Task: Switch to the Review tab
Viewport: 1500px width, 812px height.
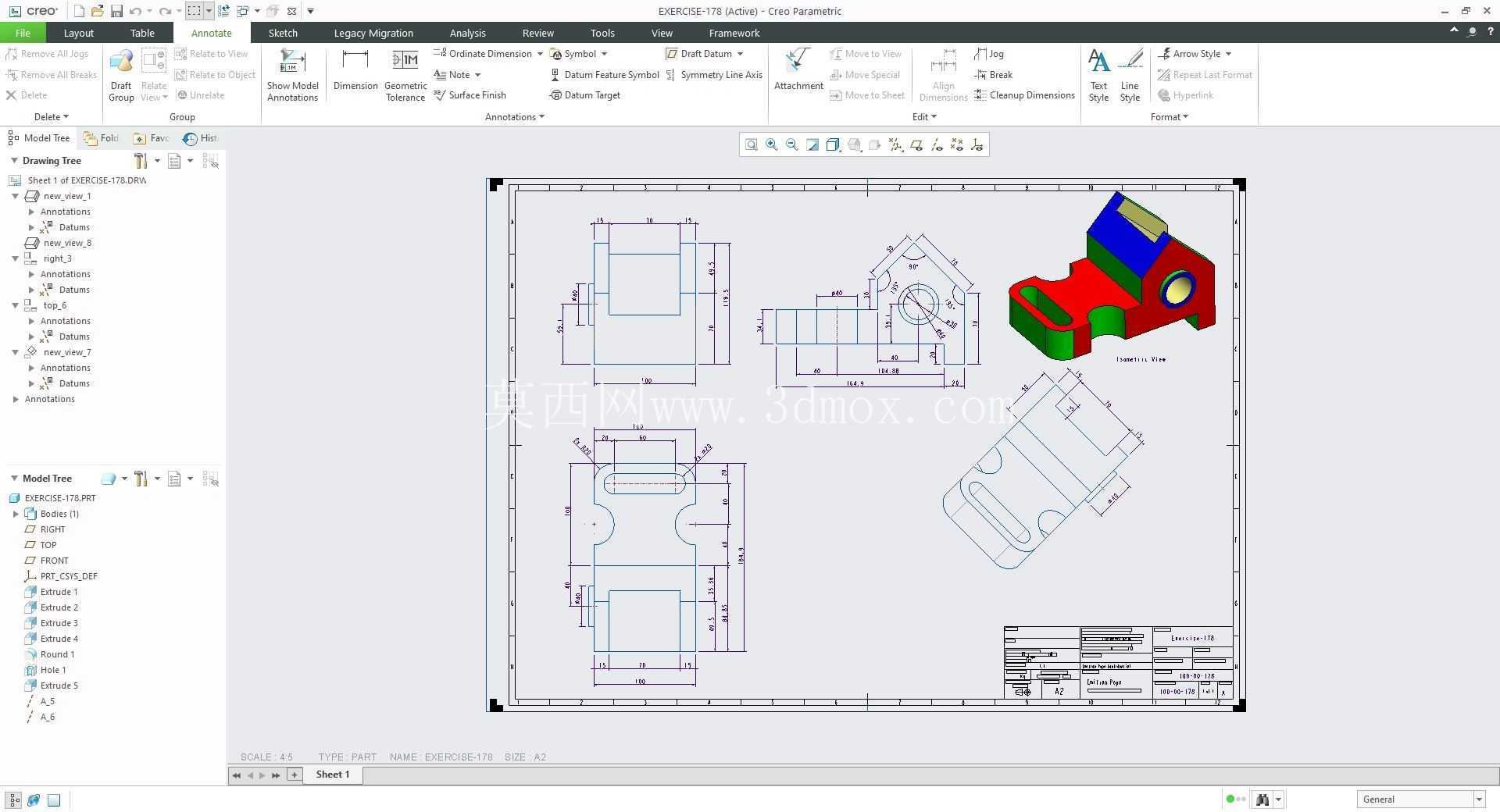Action: point(537,33)
